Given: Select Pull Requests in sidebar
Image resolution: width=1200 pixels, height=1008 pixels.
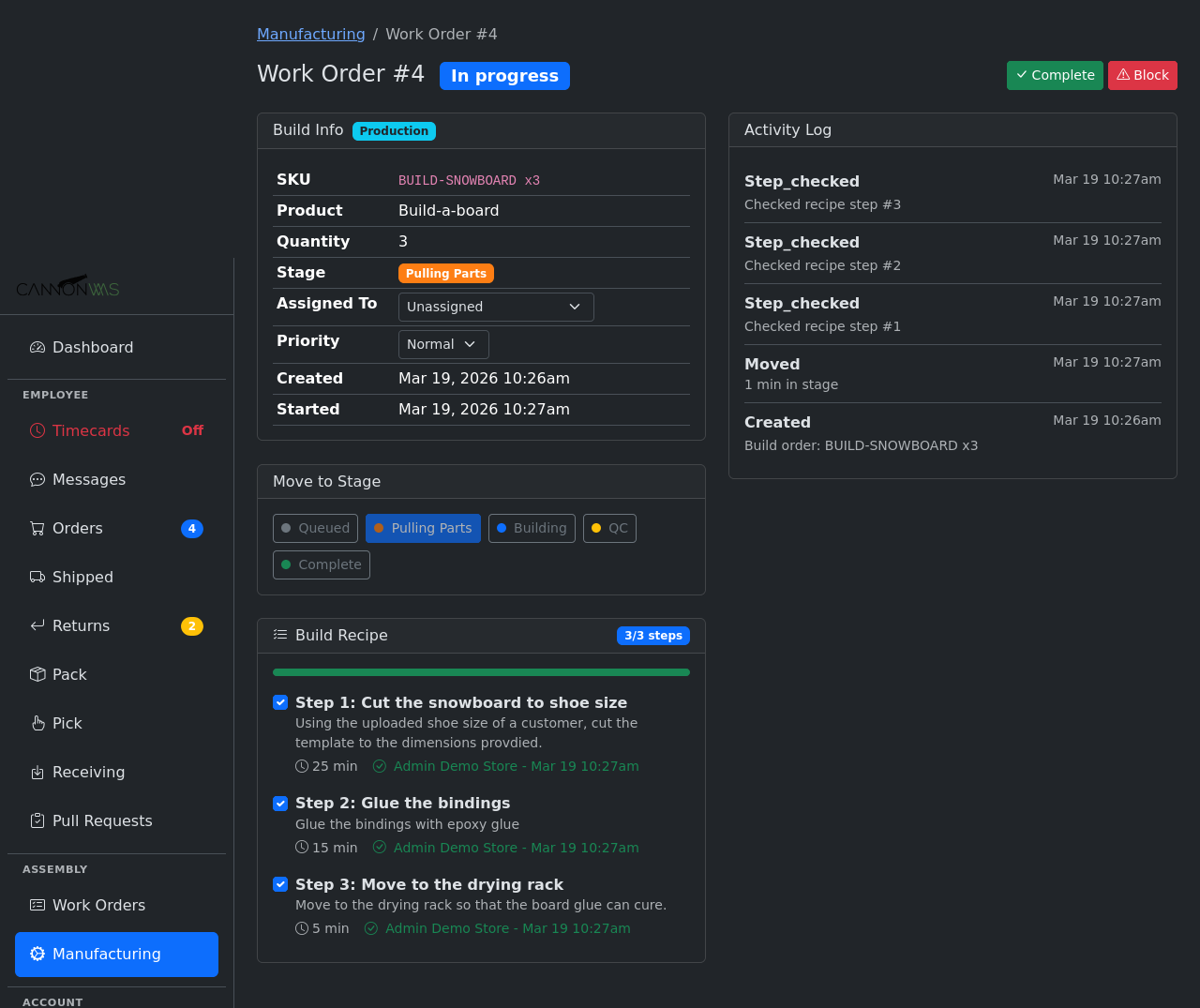Looking at the screenshot, I should 101,820.
